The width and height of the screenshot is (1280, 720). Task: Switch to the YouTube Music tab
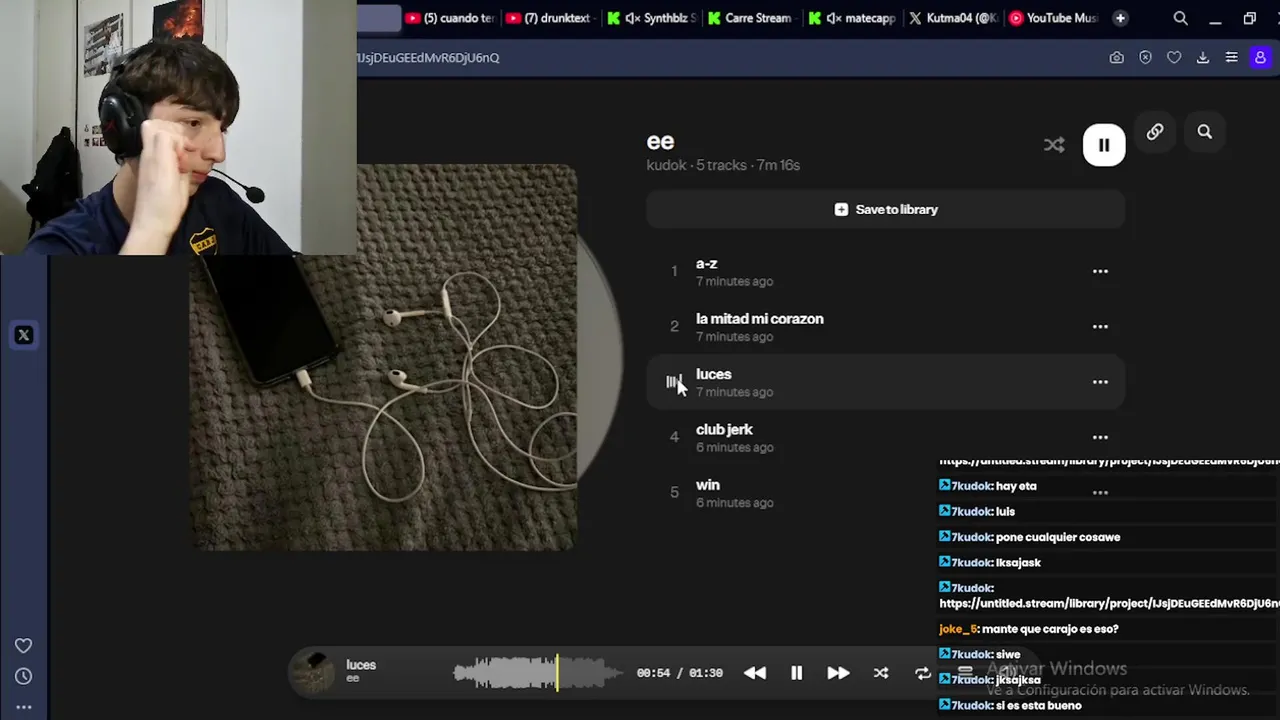click(1054, 18)
